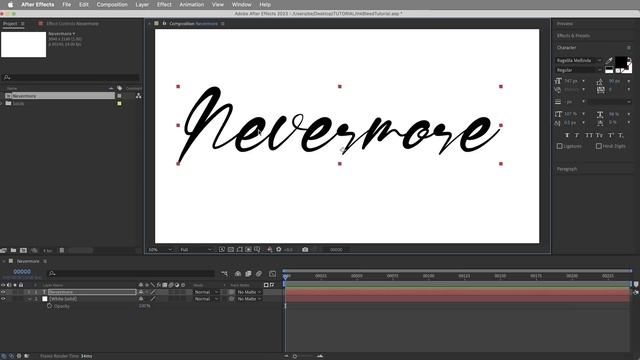Open the composition mini-flowchart icon

224,273
